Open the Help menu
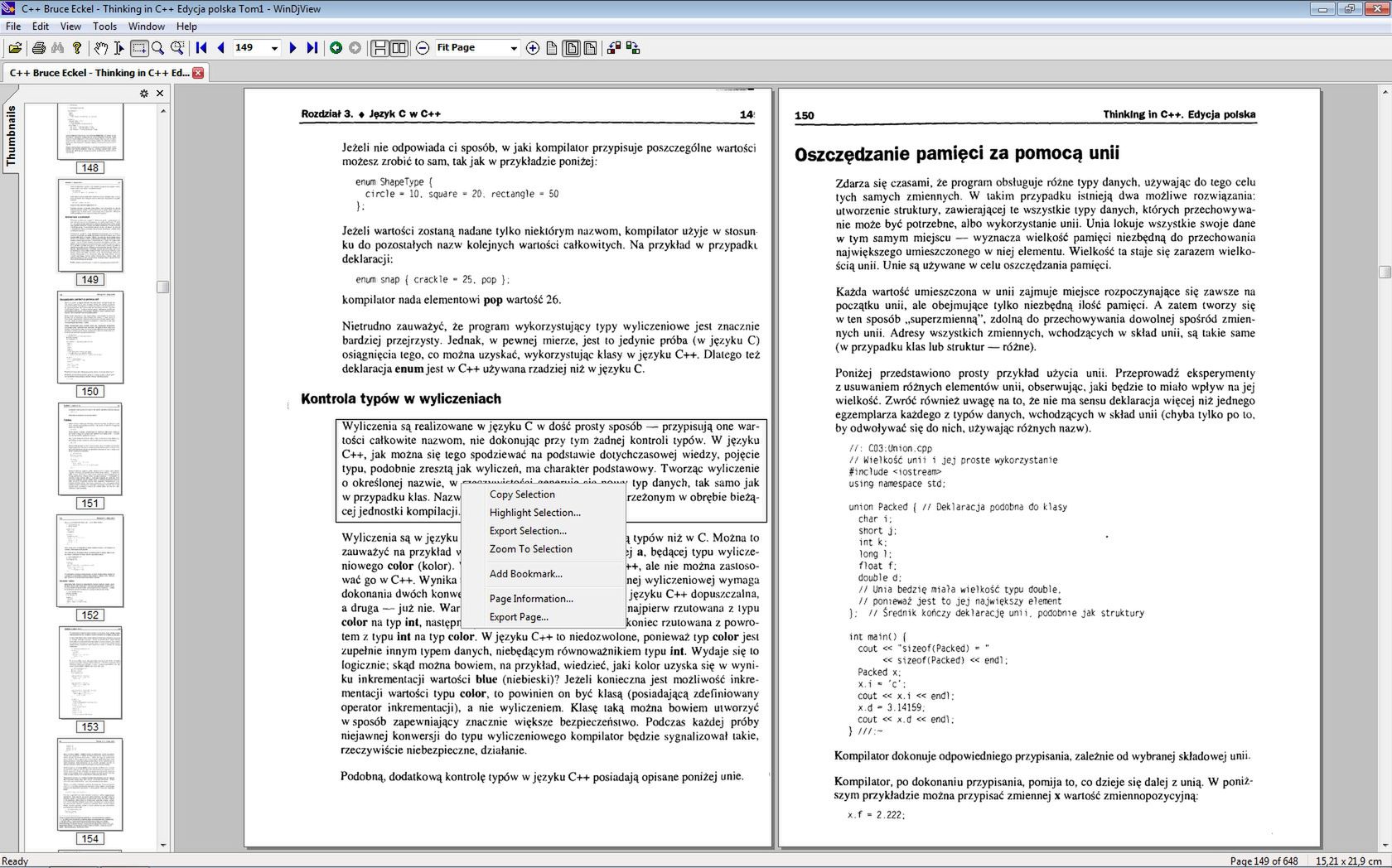 [186, 27]
